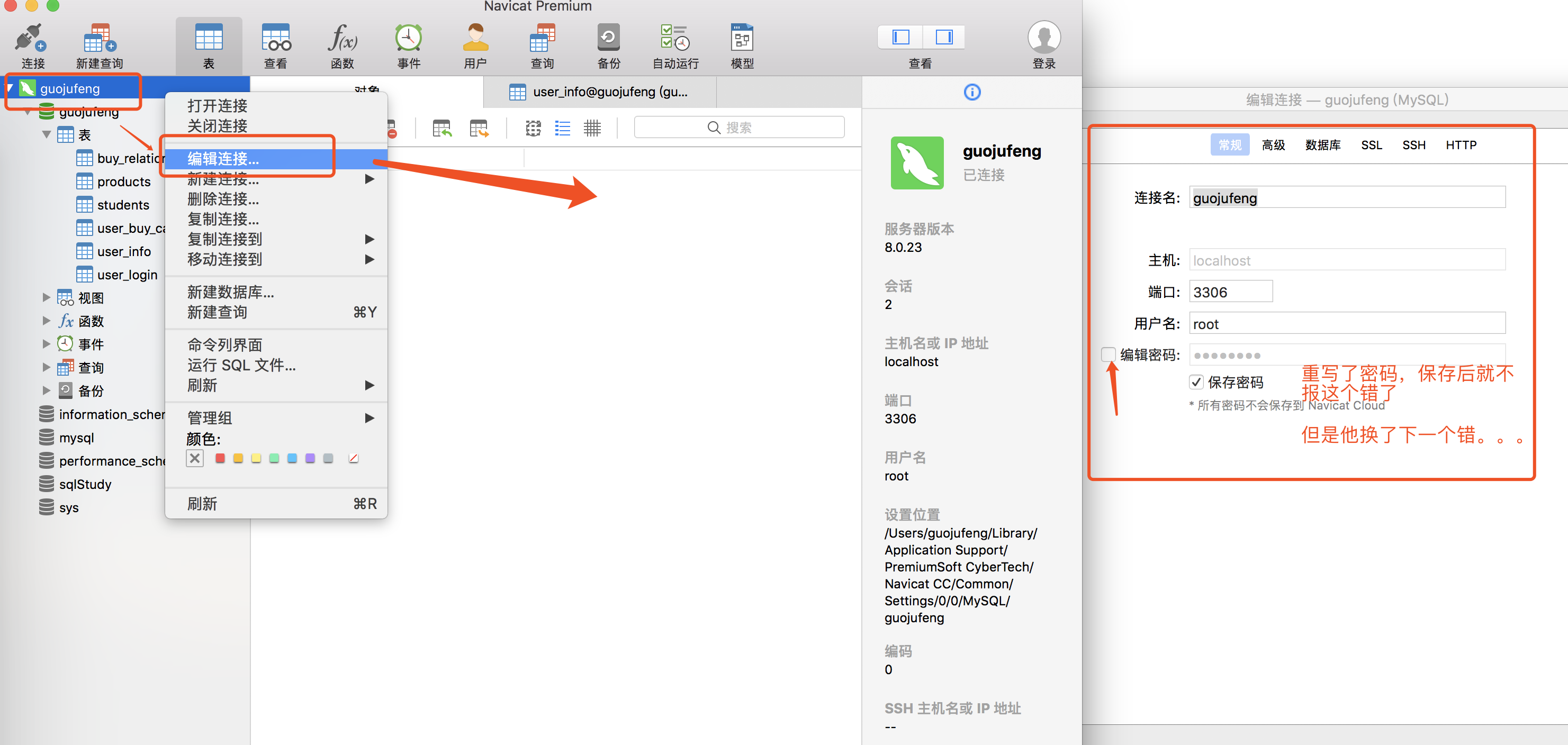Image resolution: width=1568 pixels, height=745 pixels.
Task: Expand the 备份 backups tree node
Action: 46,390
